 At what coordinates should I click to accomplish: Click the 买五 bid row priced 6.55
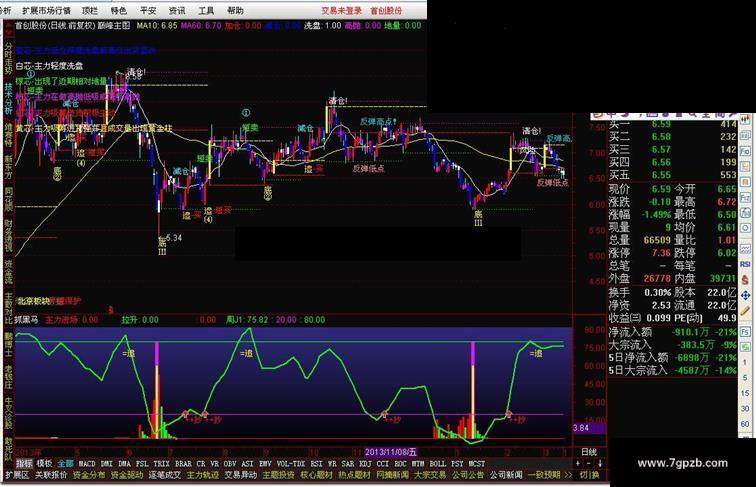(x=672, y=175)
